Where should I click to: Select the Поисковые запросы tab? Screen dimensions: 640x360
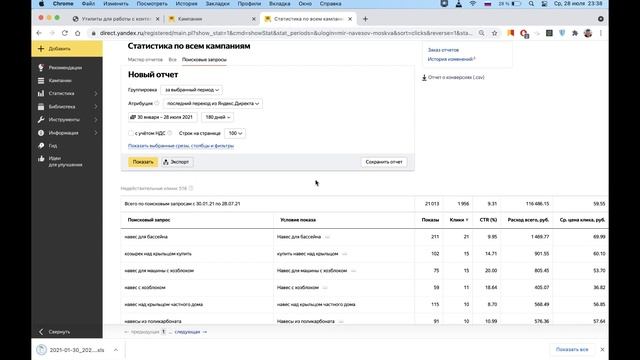tap(204, 60)
